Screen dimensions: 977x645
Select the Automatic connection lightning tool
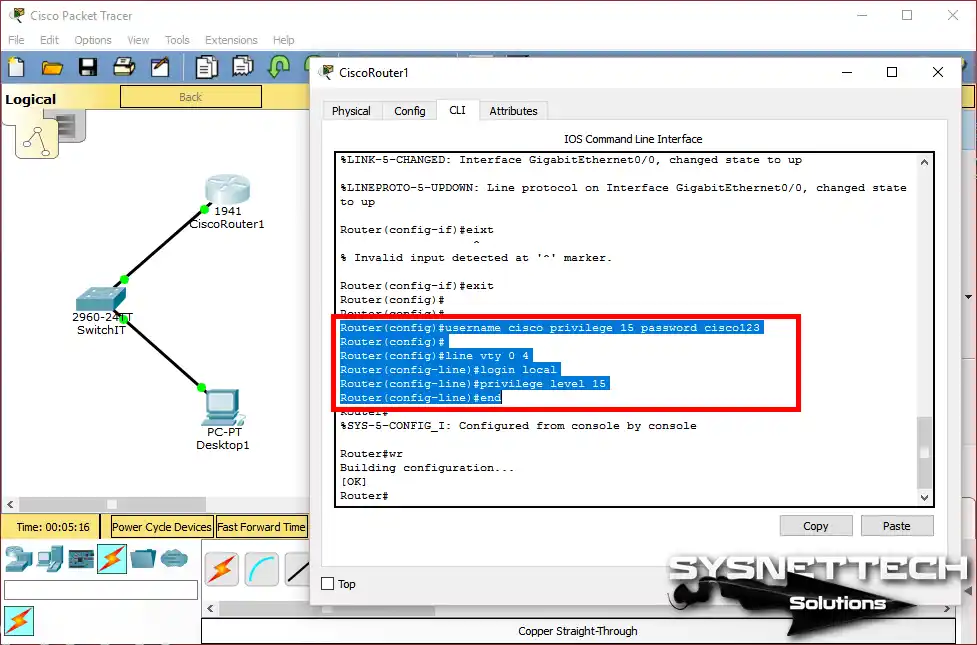pyautogui.click(x=222, y=568)
